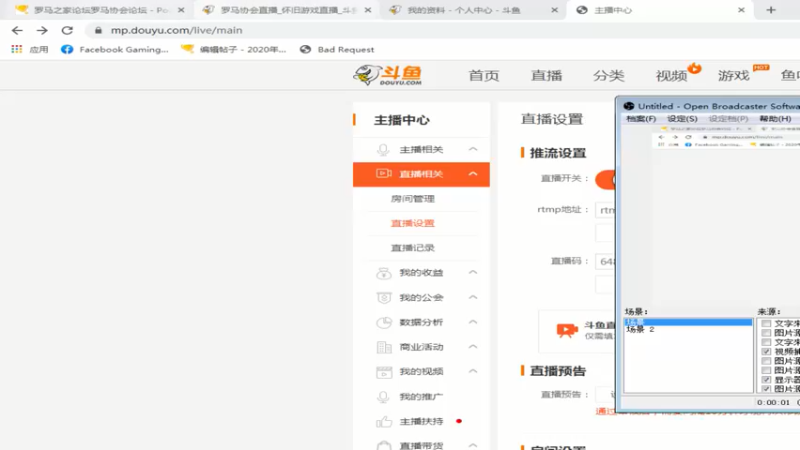The image size is (800, 450).
Task: Open the 房间管理 sidebar link
Action: (x=413, y=199)
